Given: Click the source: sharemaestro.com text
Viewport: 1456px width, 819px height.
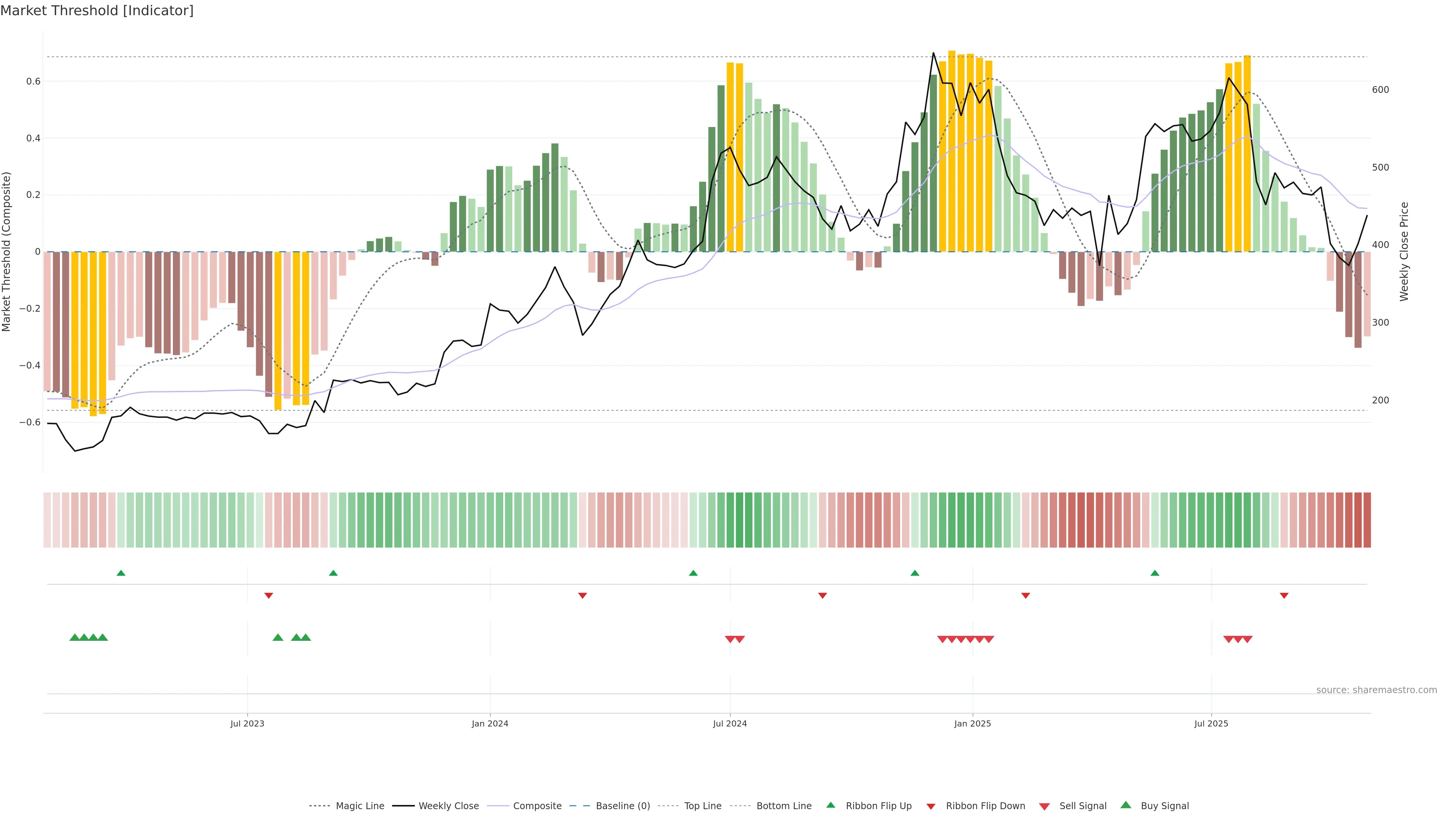Looking at the screenshot, I should 1376,690.
